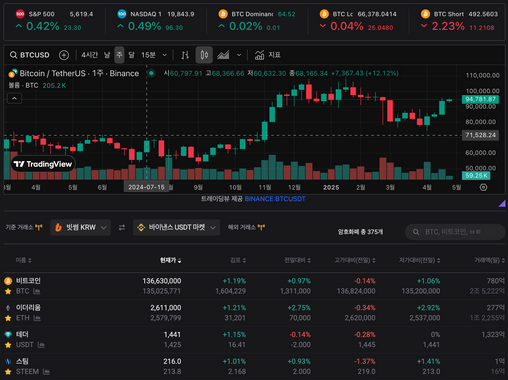Viewport: 508px width, 380px height.
Task: Click the Bithumb logo in exchange selector
Action: 58,227
